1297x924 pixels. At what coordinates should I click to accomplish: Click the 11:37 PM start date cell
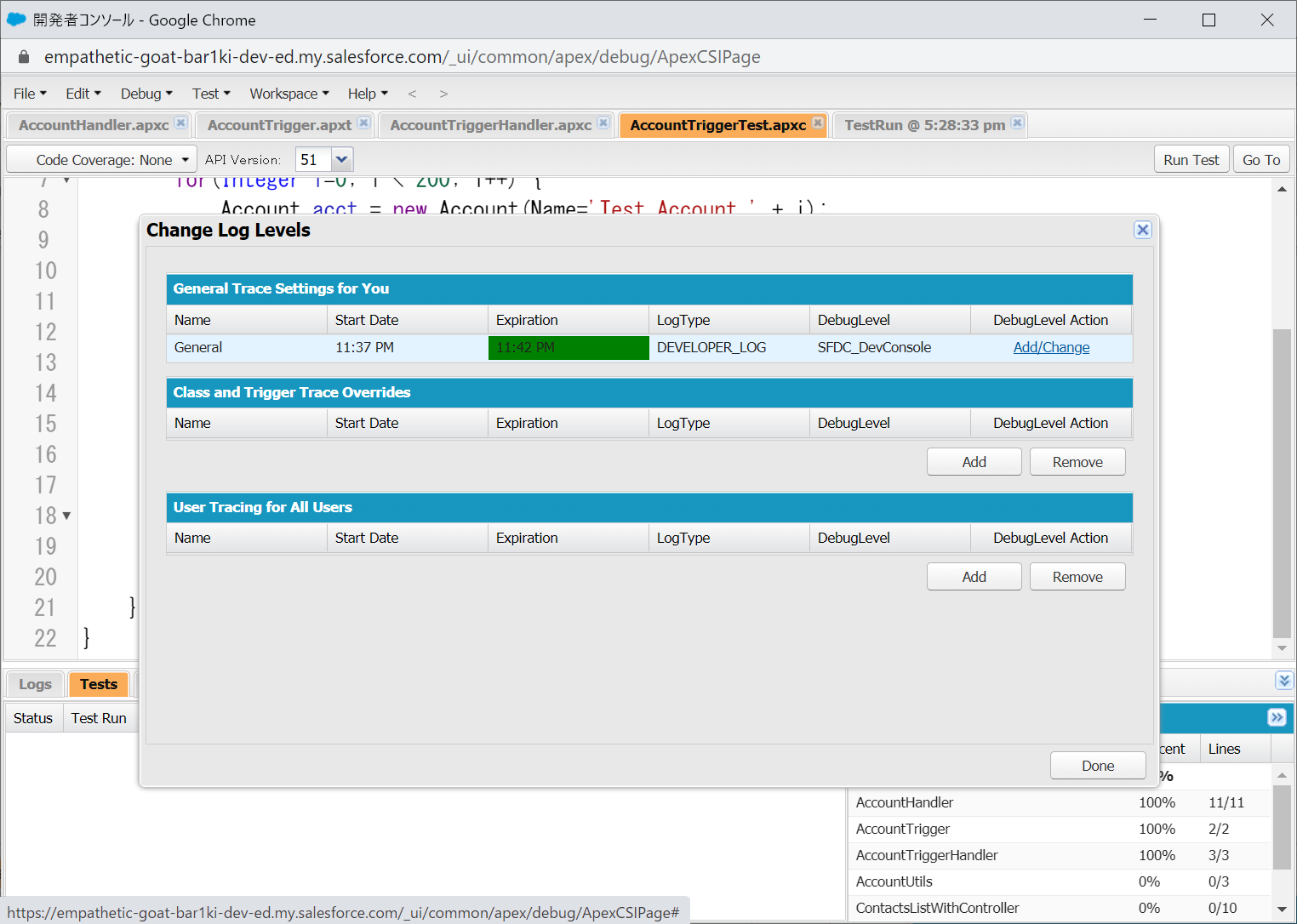point(408,348)
